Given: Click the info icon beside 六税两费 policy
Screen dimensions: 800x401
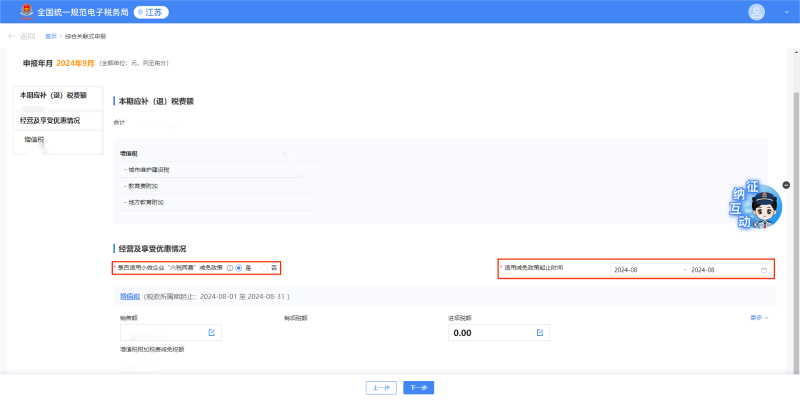Looking at the screenshot, I should pos(230,268).
